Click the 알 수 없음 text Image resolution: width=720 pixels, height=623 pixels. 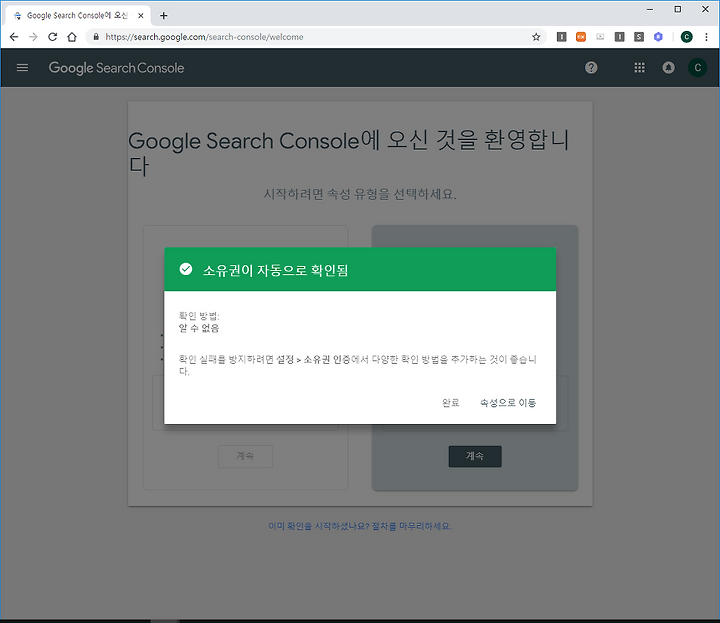199,328
